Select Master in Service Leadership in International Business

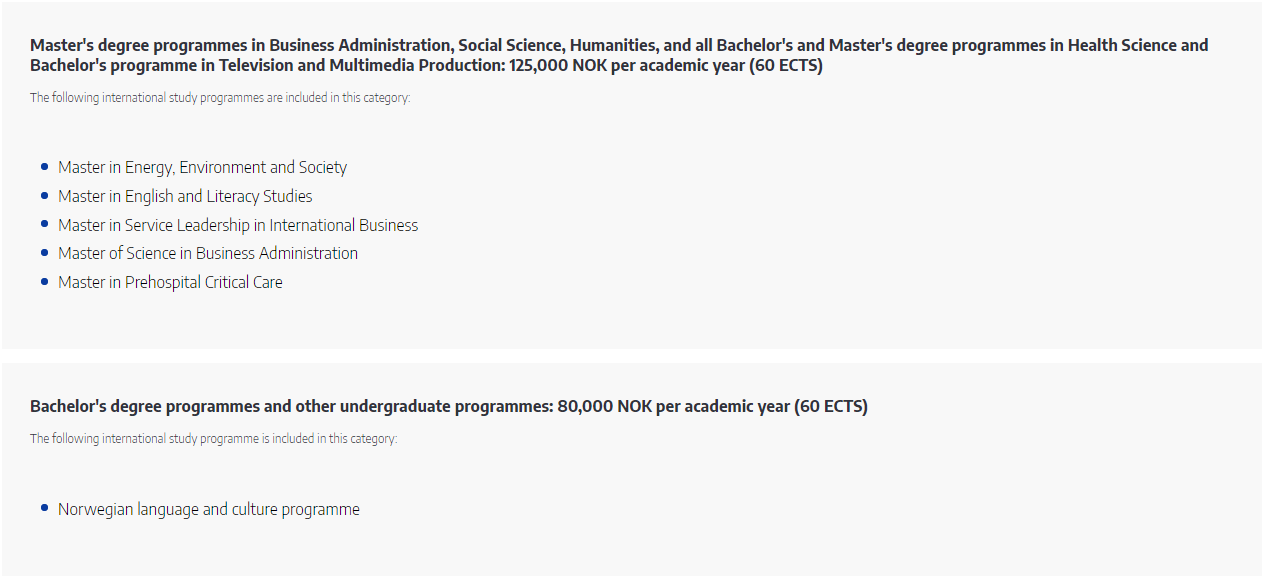click(238, 225)
